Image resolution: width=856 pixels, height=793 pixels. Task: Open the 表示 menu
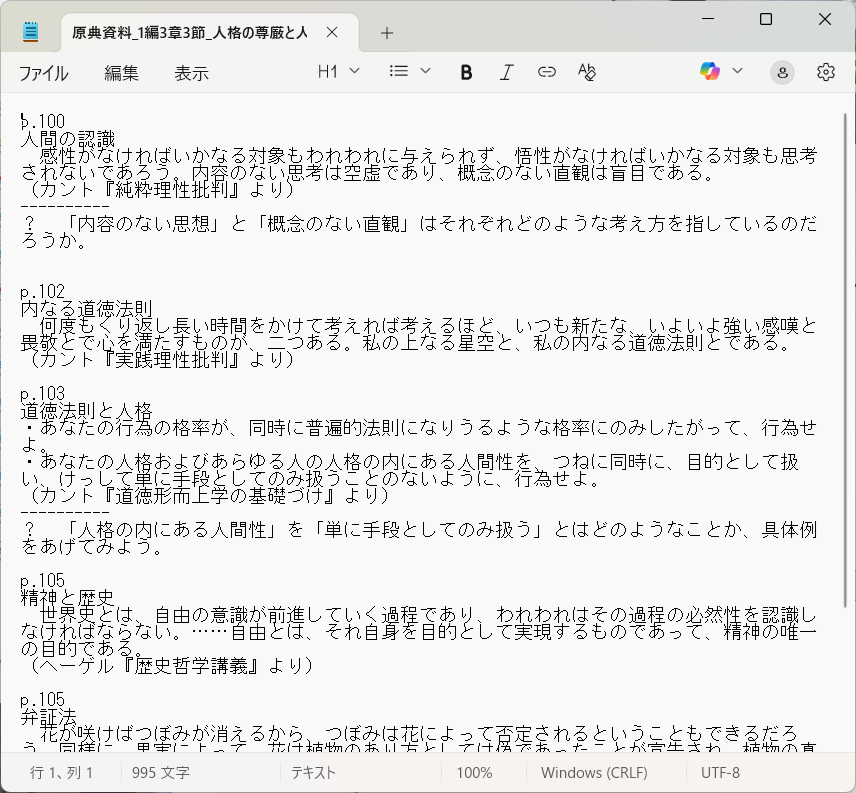coord(192,73)
